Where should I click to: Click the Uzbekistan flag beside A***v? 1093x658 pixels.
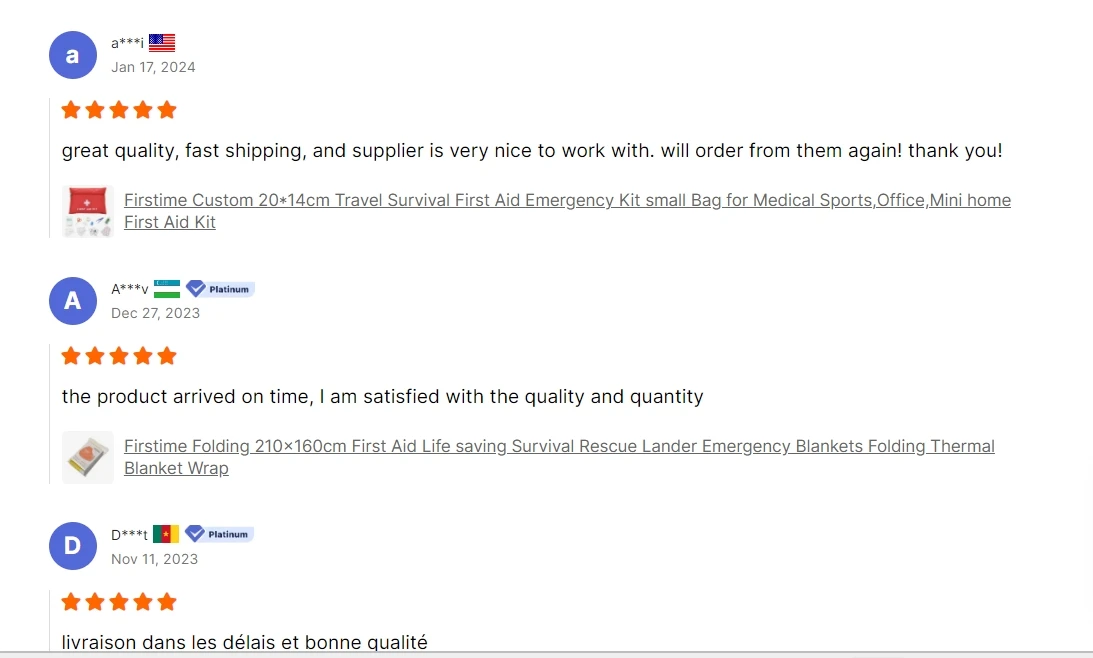click(167, 289)
